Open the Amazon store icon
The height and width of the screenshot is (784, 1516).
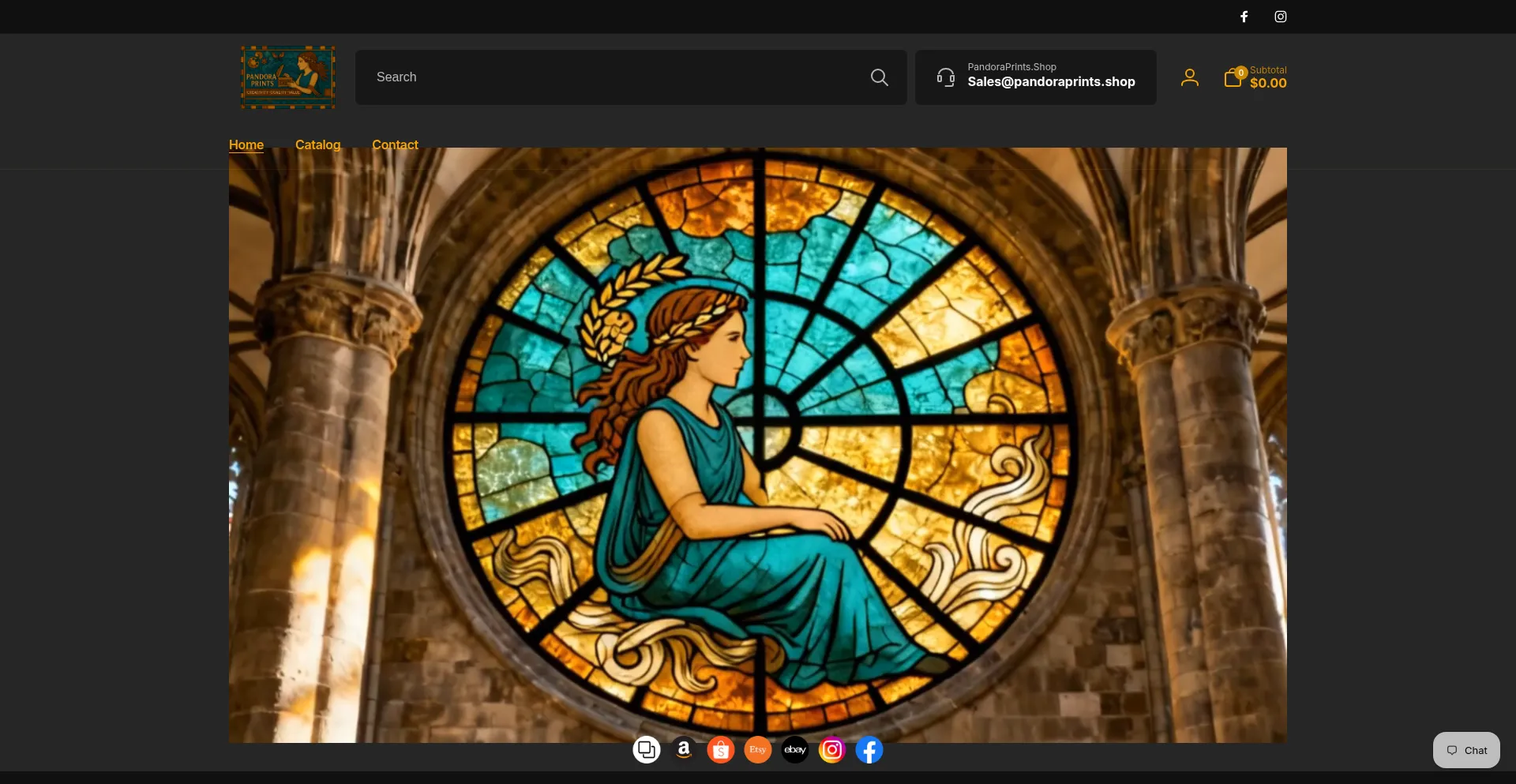click(x=684, y=749)
